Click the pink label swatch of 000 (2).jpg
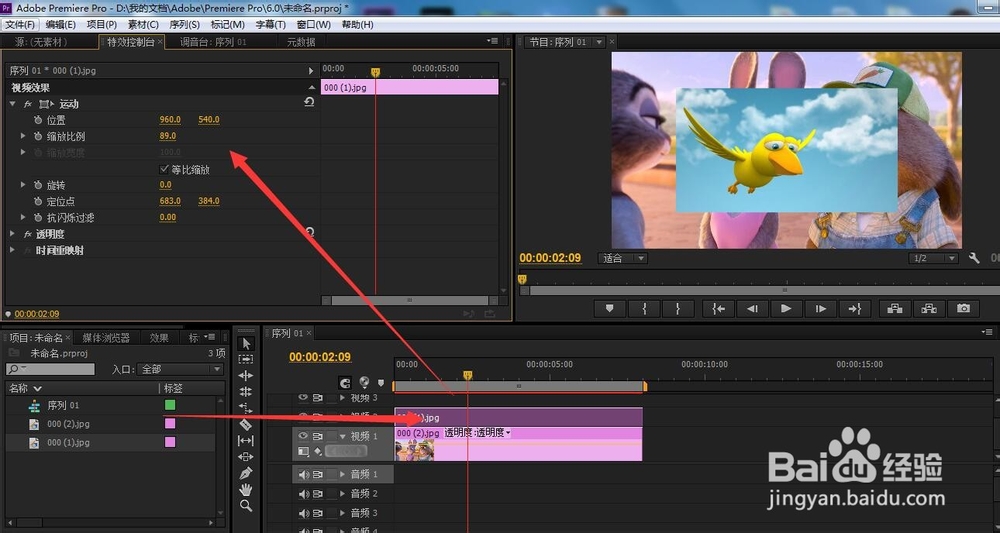The height and width of the screenshot is (533, 1000). tap(170, 423)
